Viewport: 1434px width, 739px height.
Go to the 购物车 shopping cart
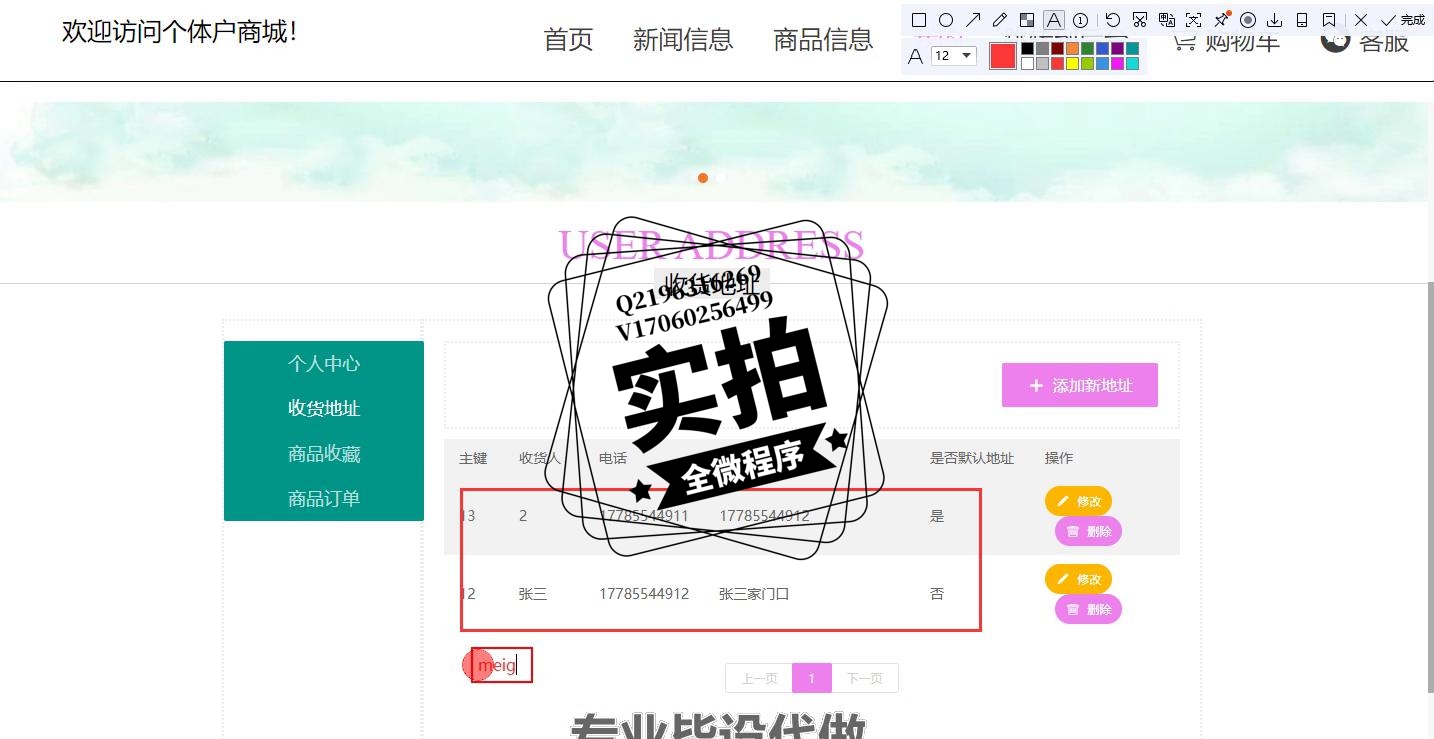[1226, 42]
